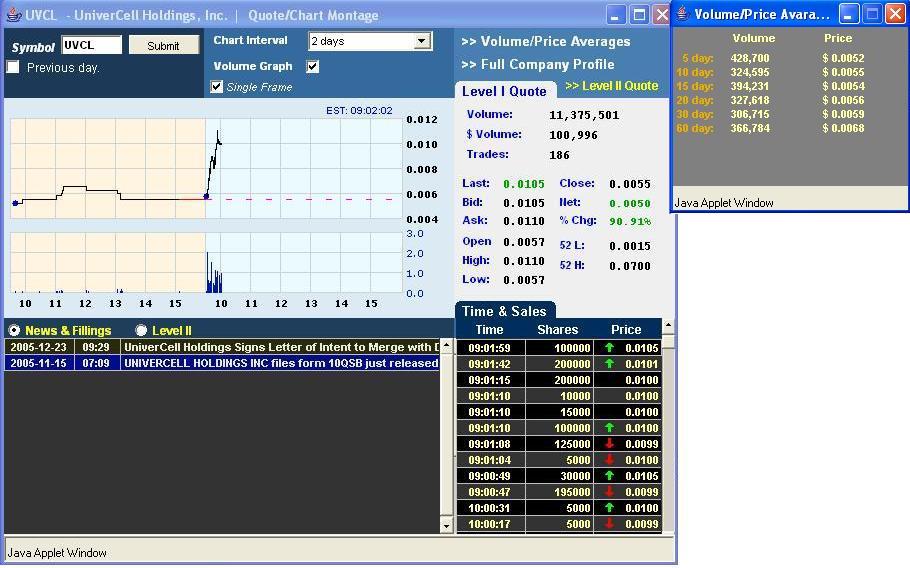Click the 200000 shares at 09:01:15 row

tap(559, 380)
